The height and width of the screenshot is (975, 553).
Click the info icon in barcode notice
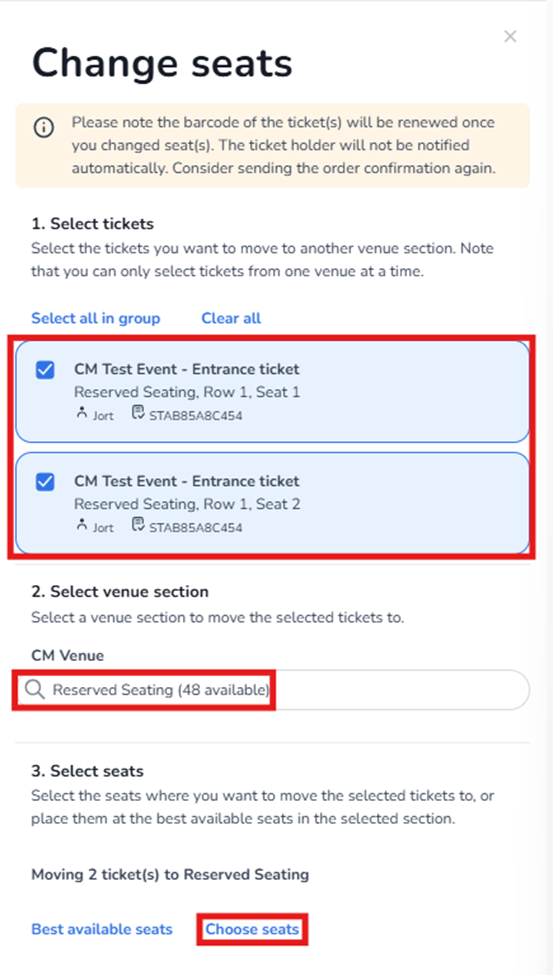point(44,128)
